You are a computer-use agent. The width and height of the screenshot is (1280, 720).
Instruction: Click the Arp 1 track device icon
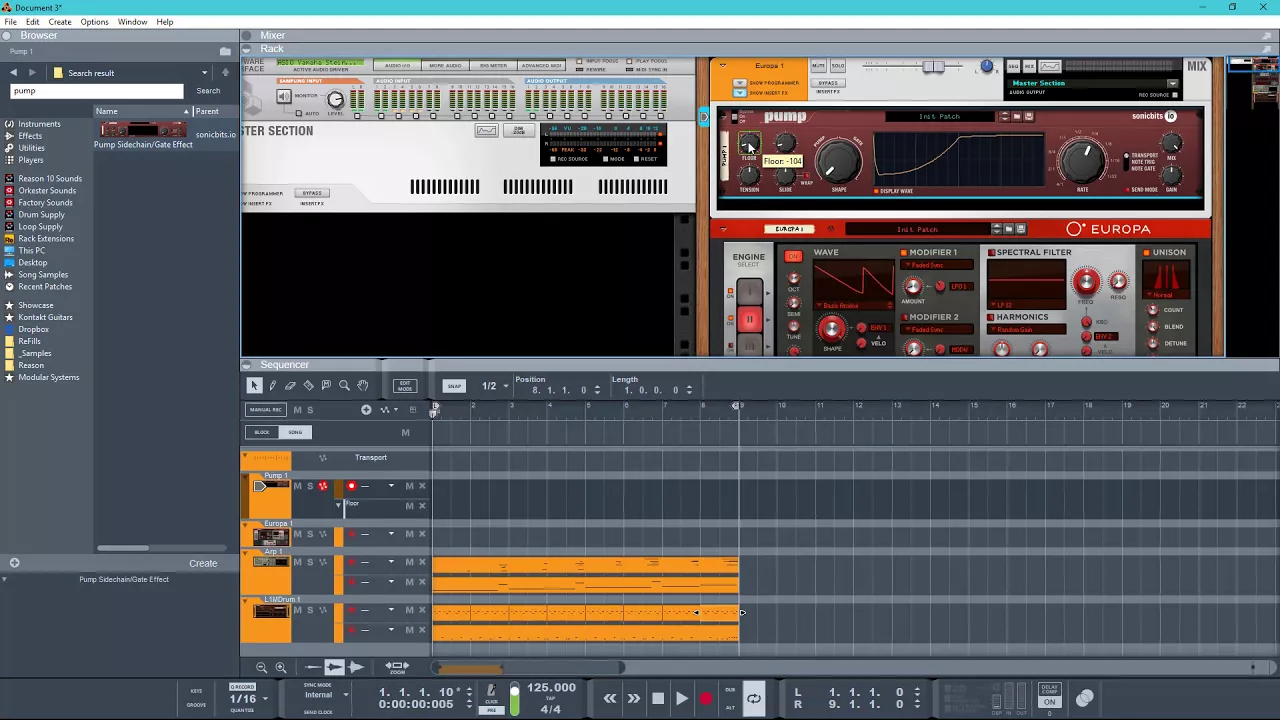pyautogui.click(x=271, y=562)
